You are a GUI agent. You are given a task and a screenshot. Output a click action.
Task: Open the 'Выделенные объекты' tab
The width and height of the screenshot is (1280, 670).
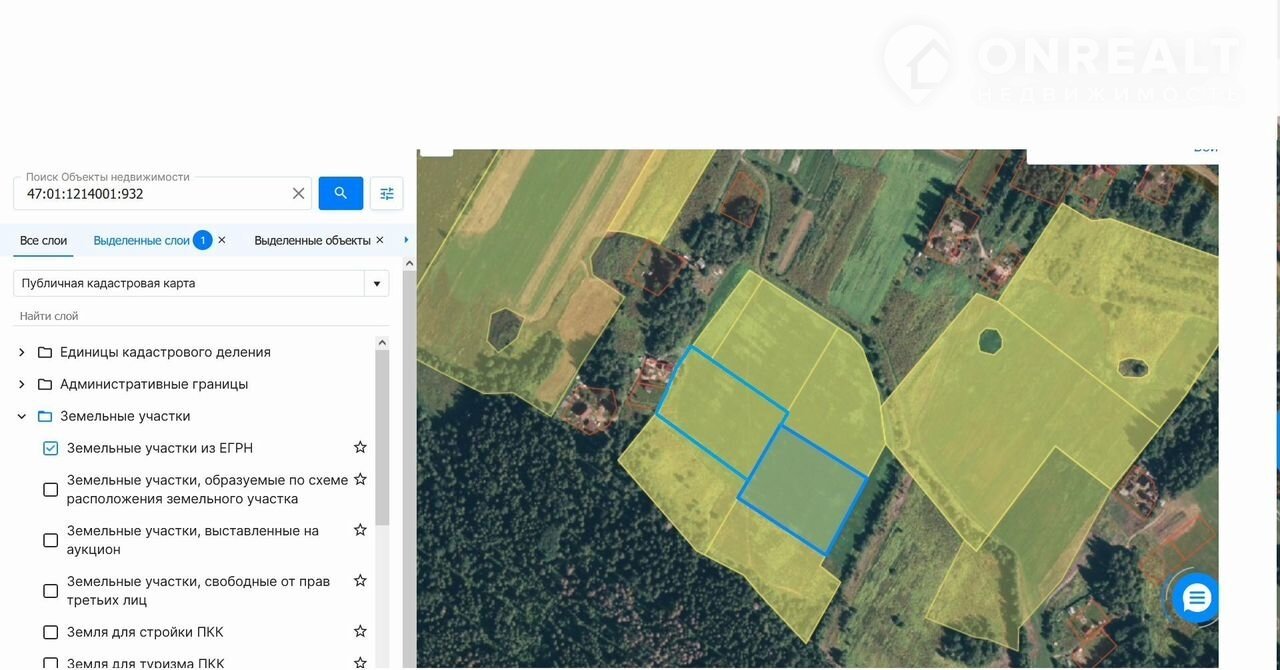click(312, 241)
